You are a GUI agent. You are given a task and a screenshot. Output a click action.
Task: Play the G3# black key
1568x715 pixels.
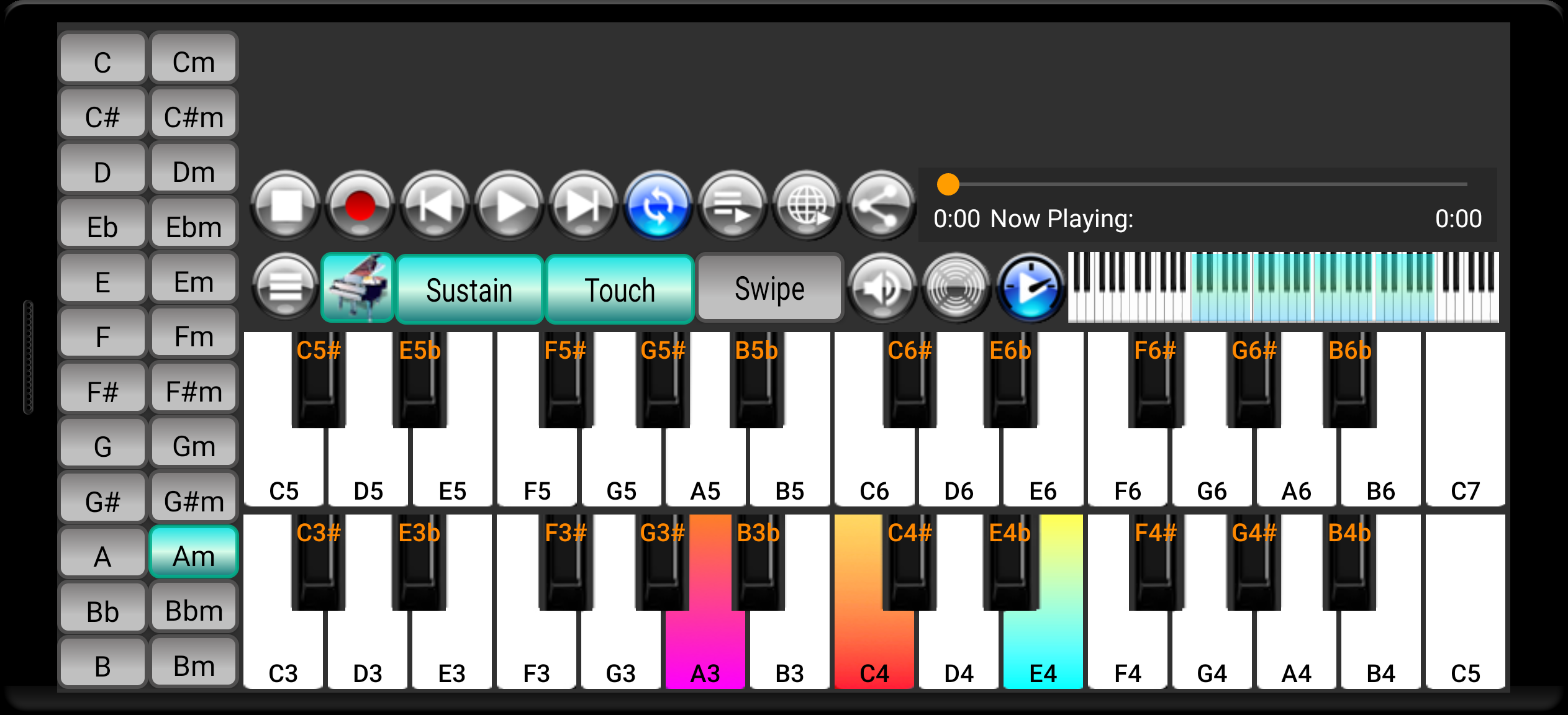[662, 562]
